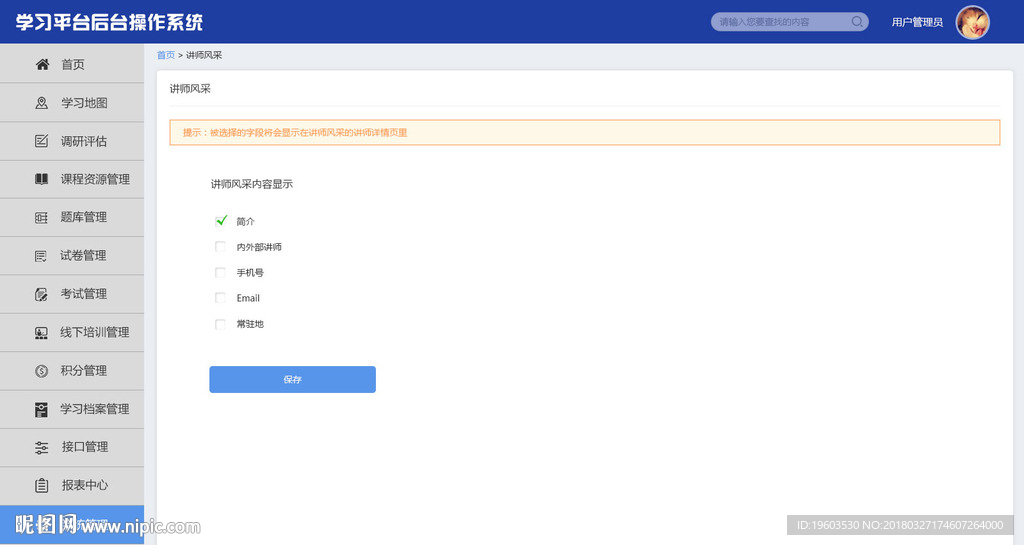This screenshot has width=1024, height=545.
Task: Open 报表中心 menu item
Action: tap(72, 485)
